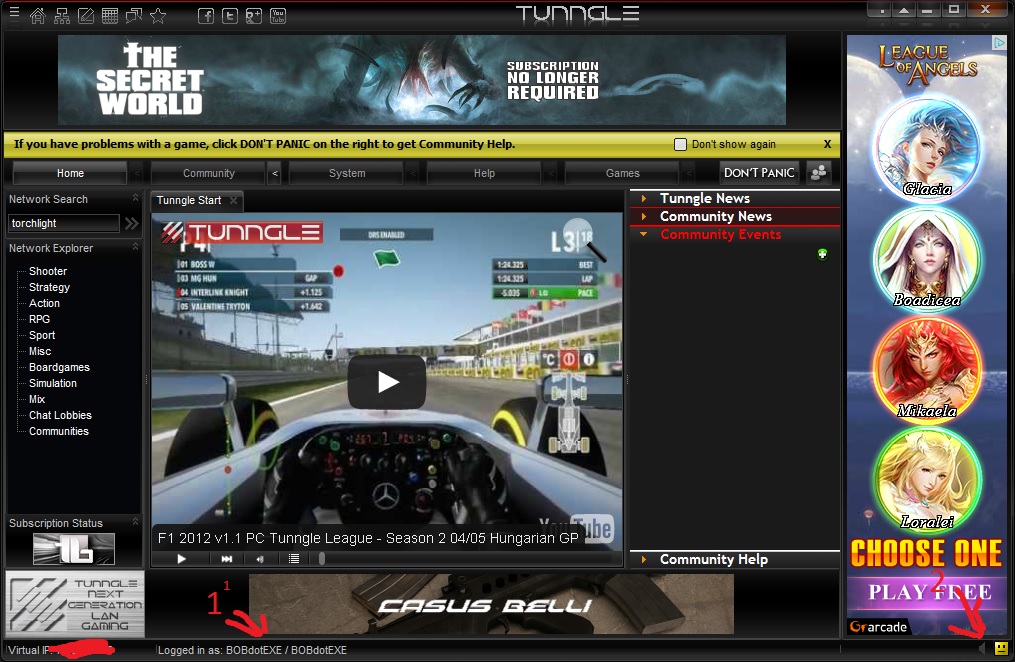Open Tunngle's Facebook page icon
The height and width of the screenshot is (662, 1015).
click(x=206, y=16)
